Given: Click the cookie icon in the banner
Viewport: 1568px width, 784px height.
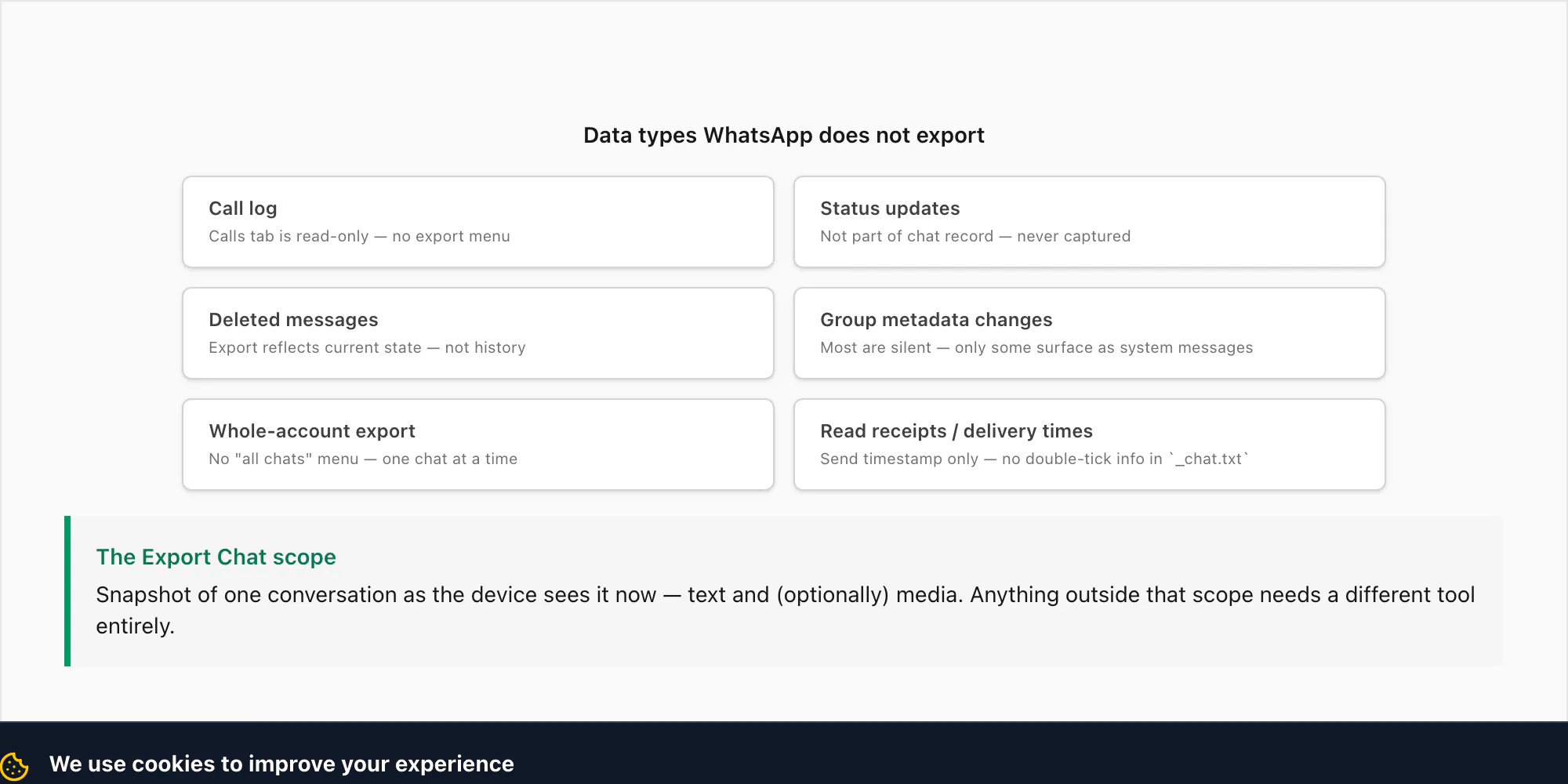Looking at the screenshot, I should click(x=14, y=766).
